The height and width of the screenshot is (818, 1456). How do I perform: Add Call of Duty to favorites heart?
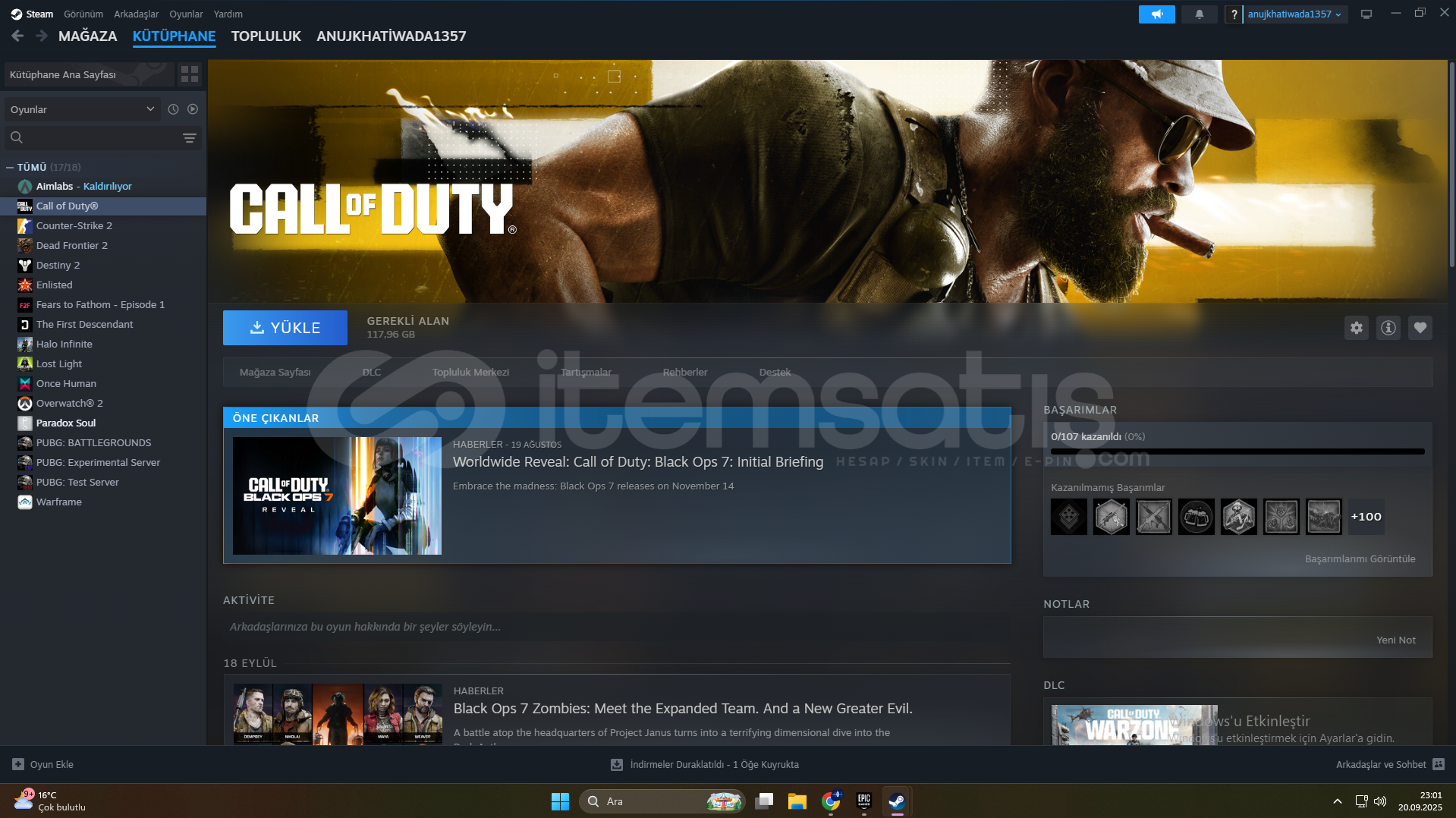(x=1420, y=328)
